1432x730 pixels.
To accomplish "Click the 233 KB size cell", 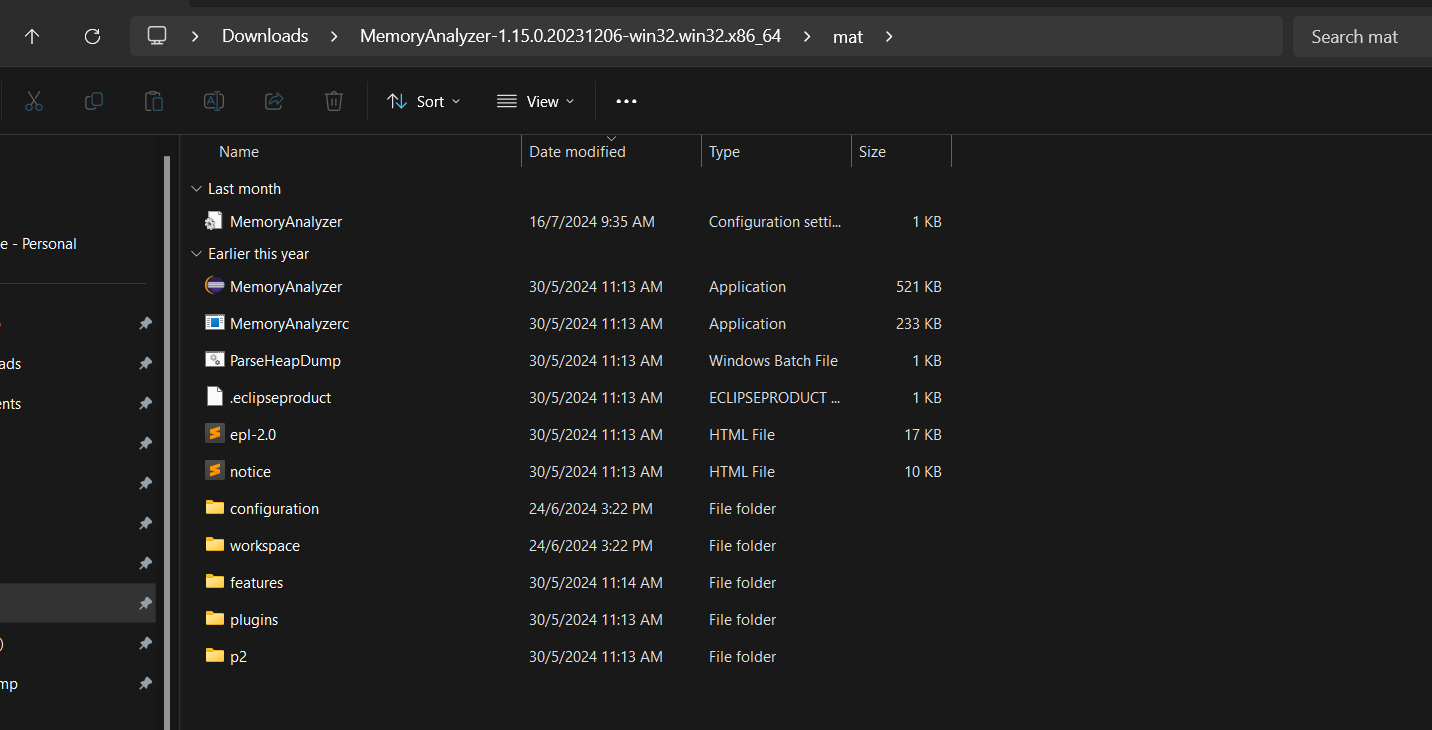I will 919,324.
